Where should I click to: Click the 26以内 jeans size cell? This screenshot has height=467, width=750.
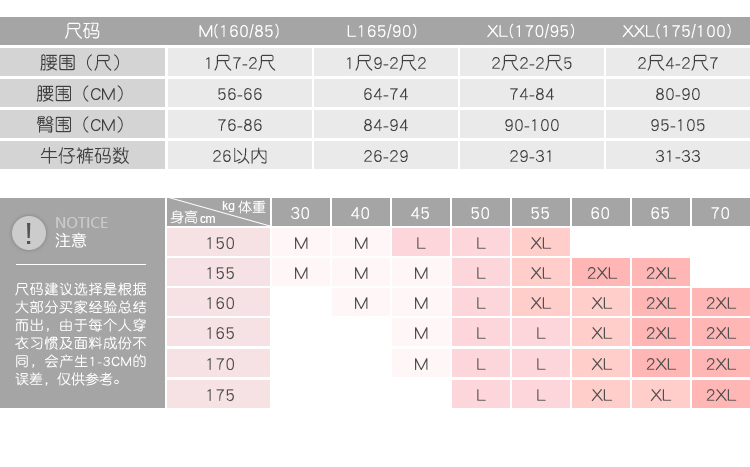[x=240, y=156]
